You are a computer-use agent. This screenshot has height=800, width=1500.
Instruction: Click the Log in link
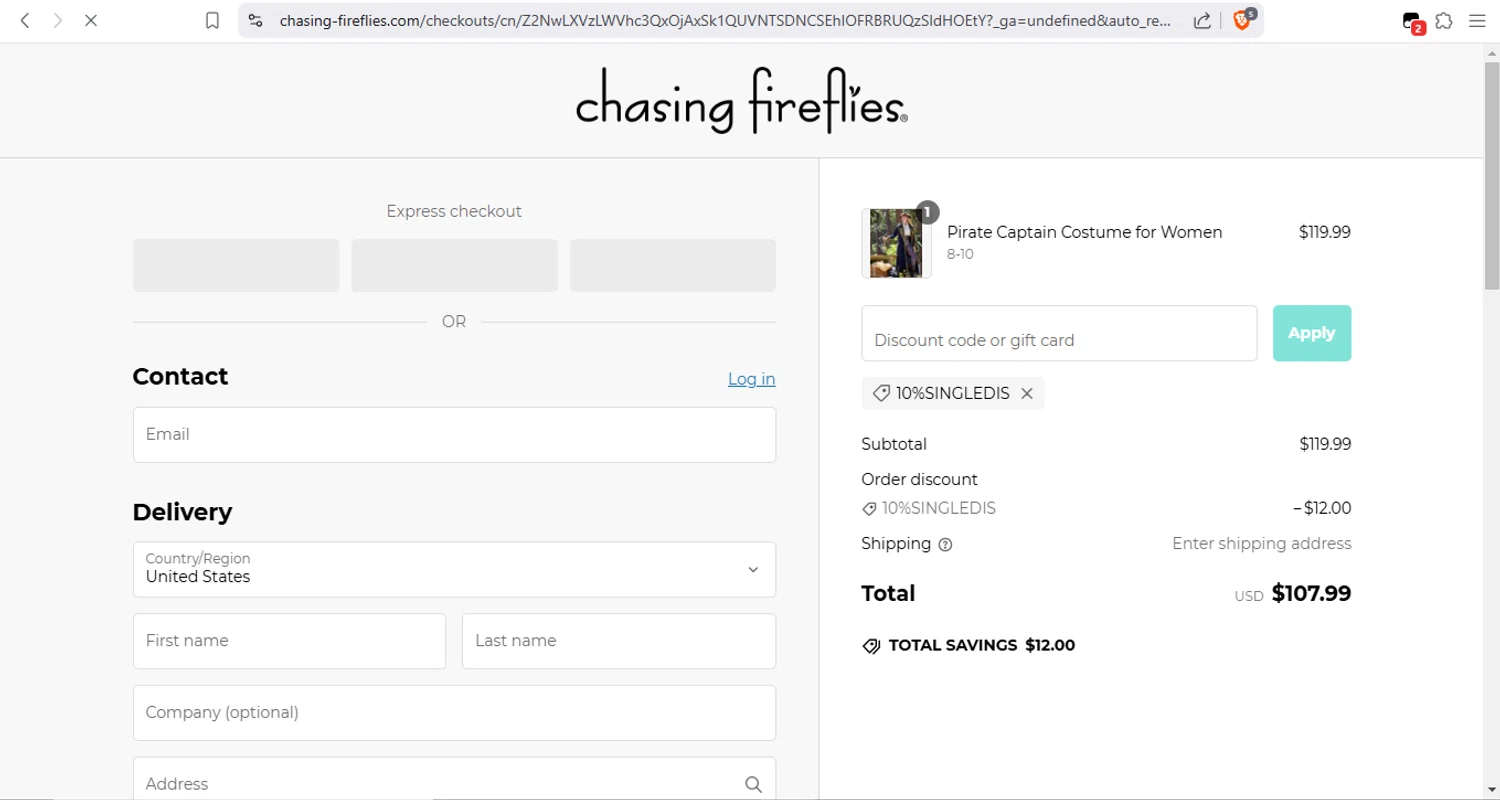[x=751, y=379]
